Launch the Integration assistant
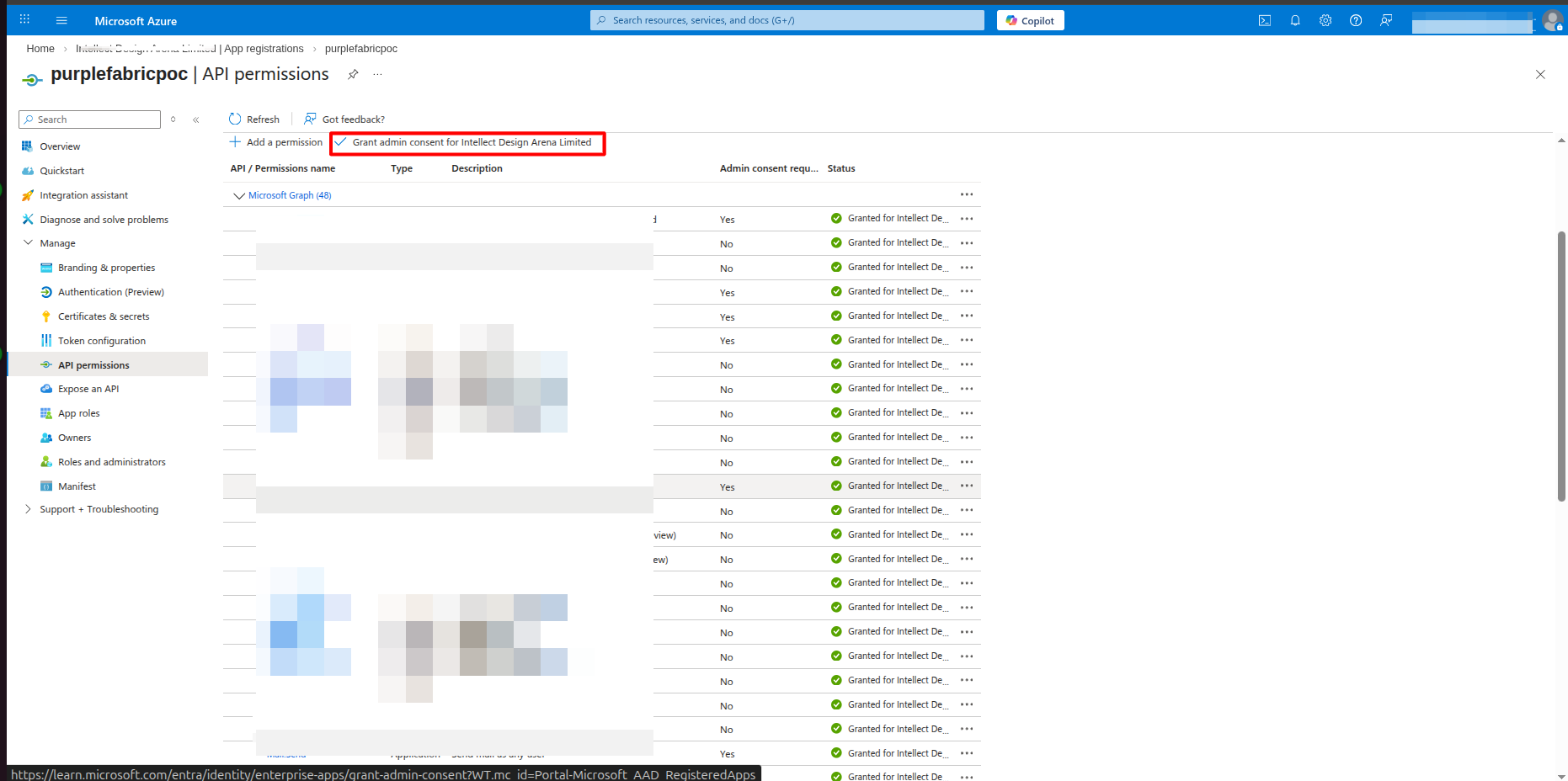Viewport: 1568px width, 781px height. [x=83, y=195]
